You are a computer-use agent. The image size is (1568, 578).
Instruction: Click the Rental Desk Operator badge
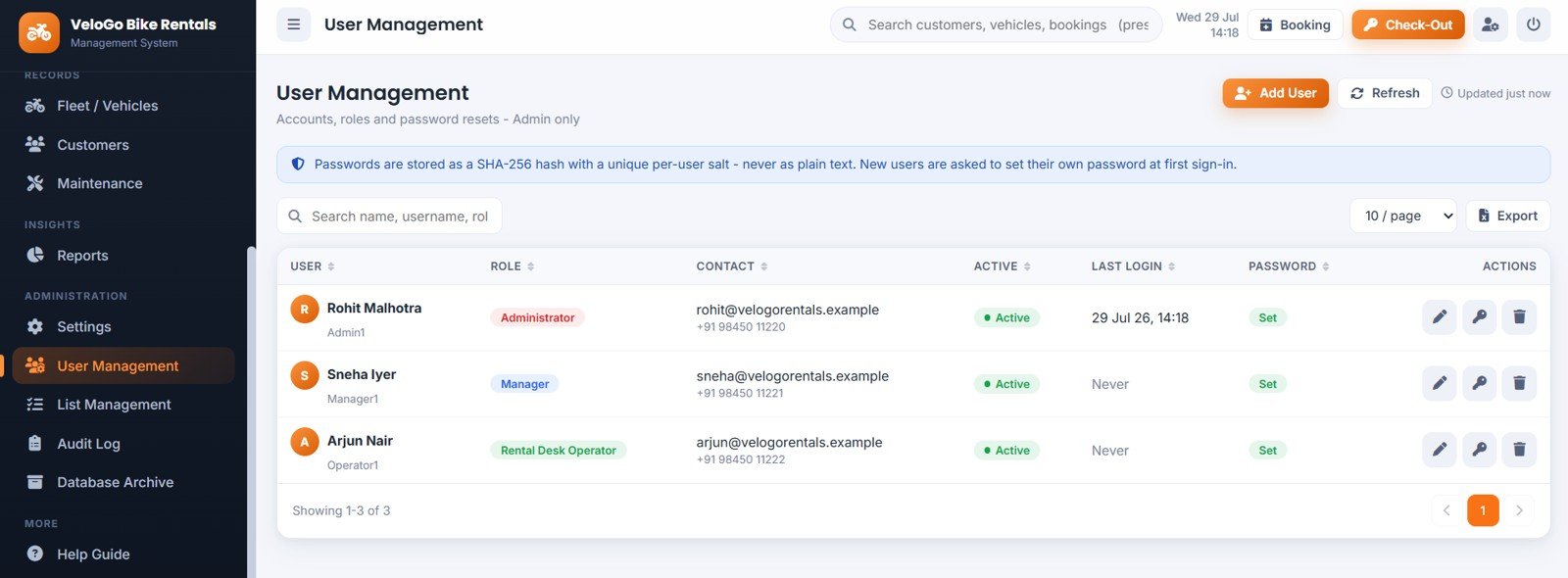point(558,451)
